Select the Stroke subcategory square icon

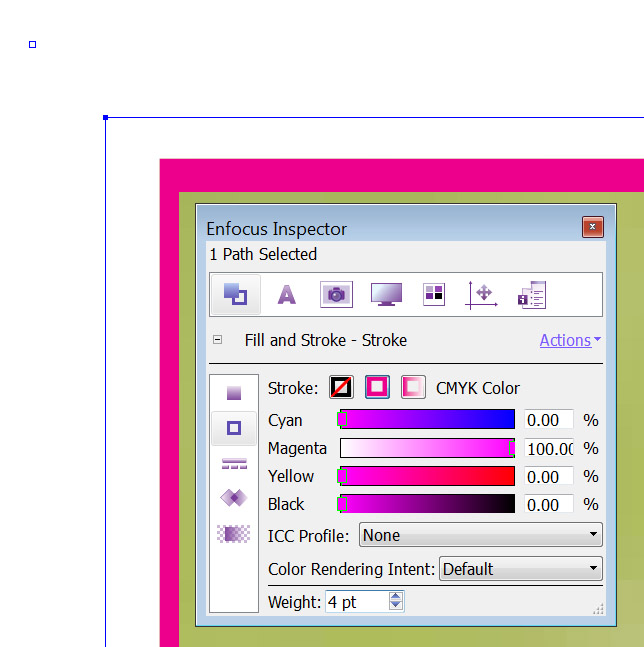234,428
